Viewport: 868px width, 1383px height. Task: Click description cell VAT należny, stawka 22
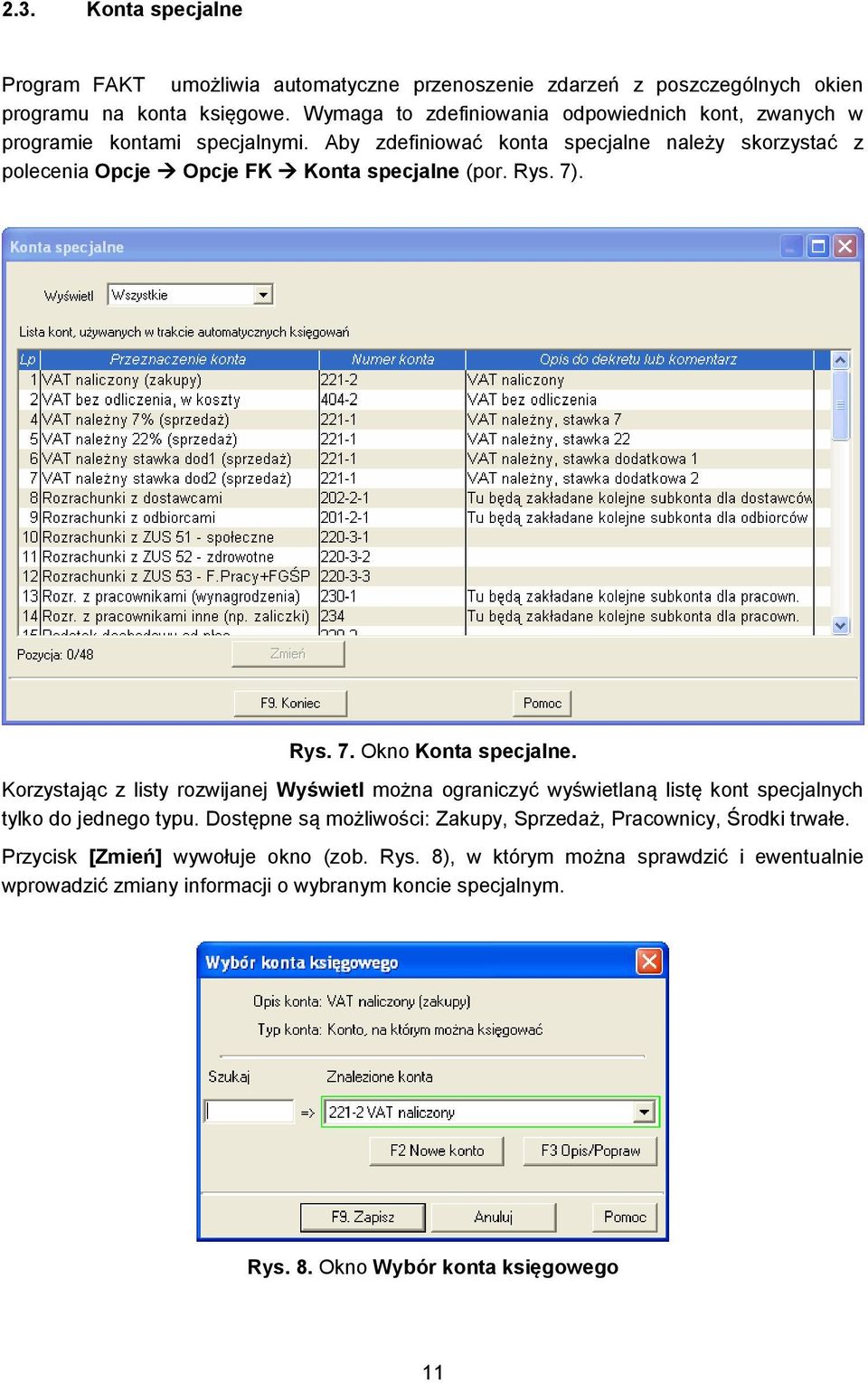(x=639, y=439)
